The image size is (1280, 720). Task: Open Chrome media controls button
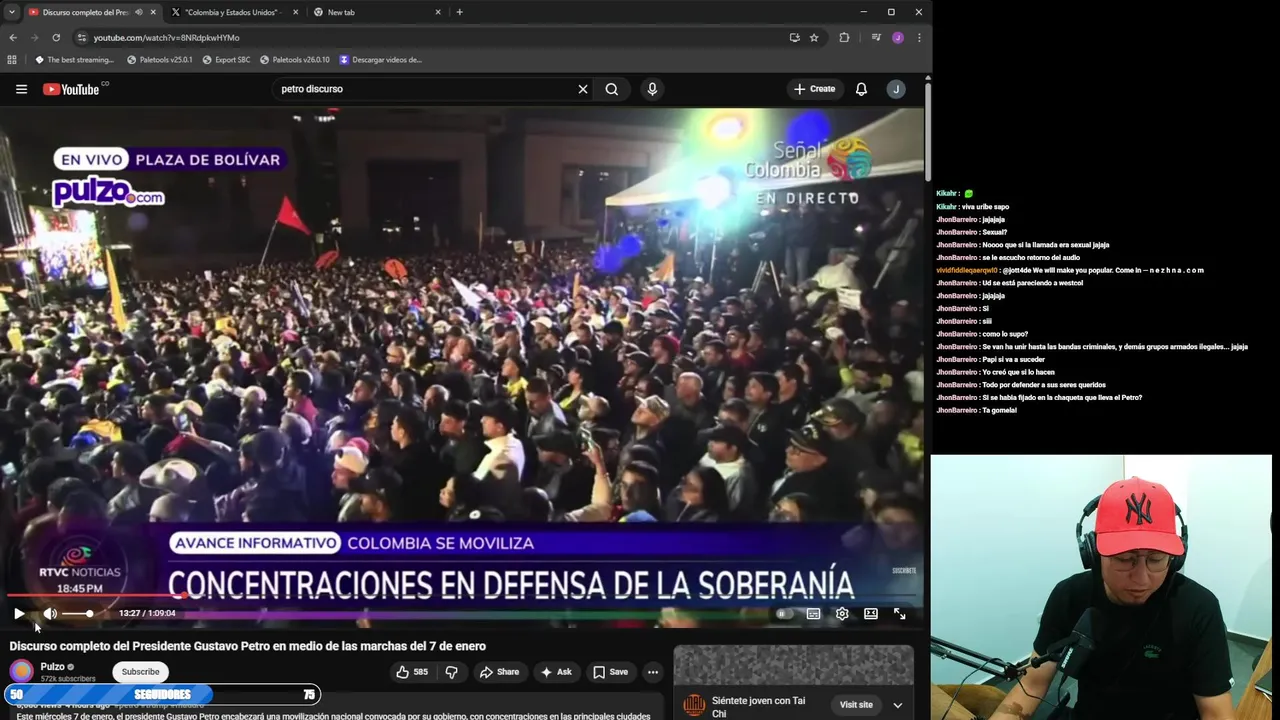[x=876, y=37]
